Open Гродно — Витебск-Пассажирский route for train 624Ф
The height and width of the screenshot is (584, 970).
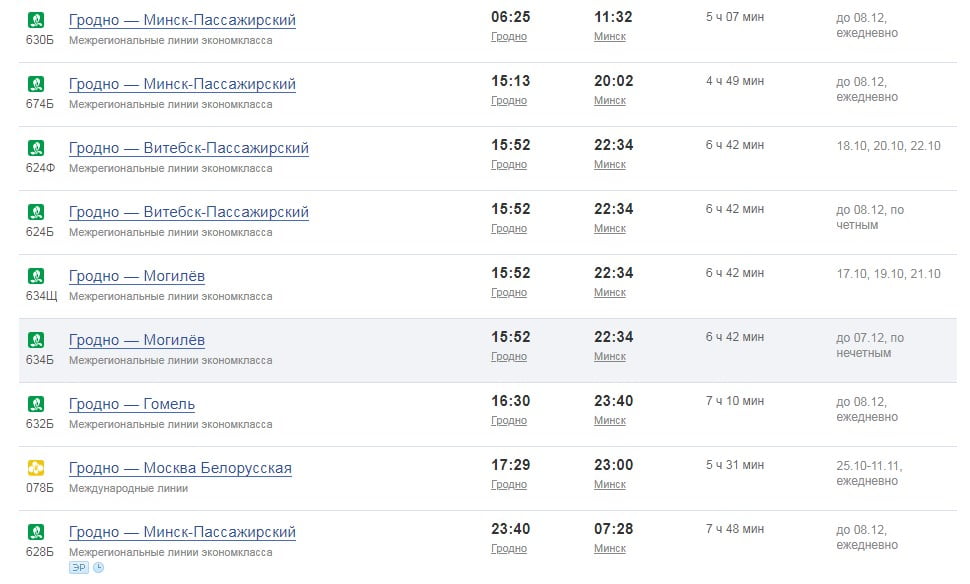point(188,148)
